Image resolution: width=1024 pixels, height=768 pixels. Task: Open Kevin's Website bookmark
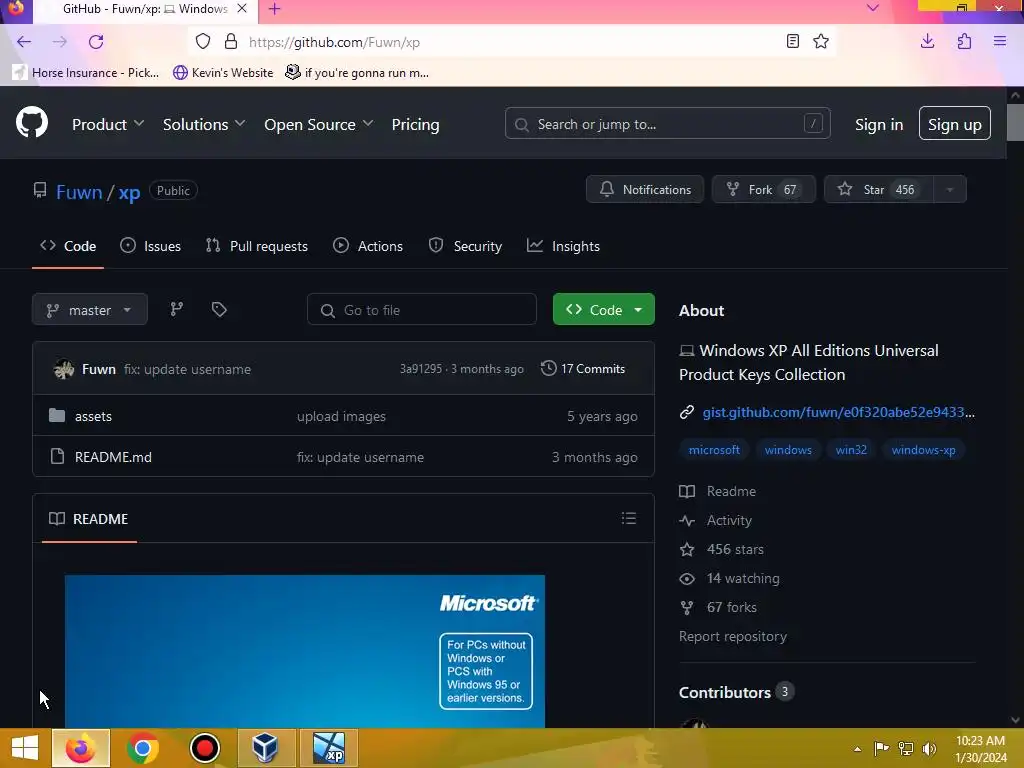(x=223, y=72)
